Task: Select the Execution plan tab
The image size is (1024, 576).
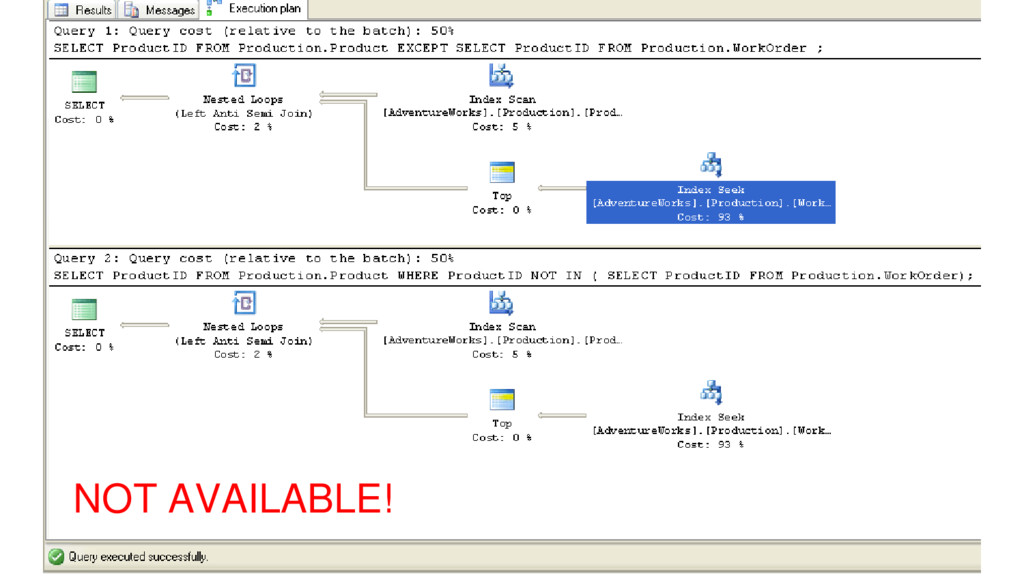Action: pos(255,9)
